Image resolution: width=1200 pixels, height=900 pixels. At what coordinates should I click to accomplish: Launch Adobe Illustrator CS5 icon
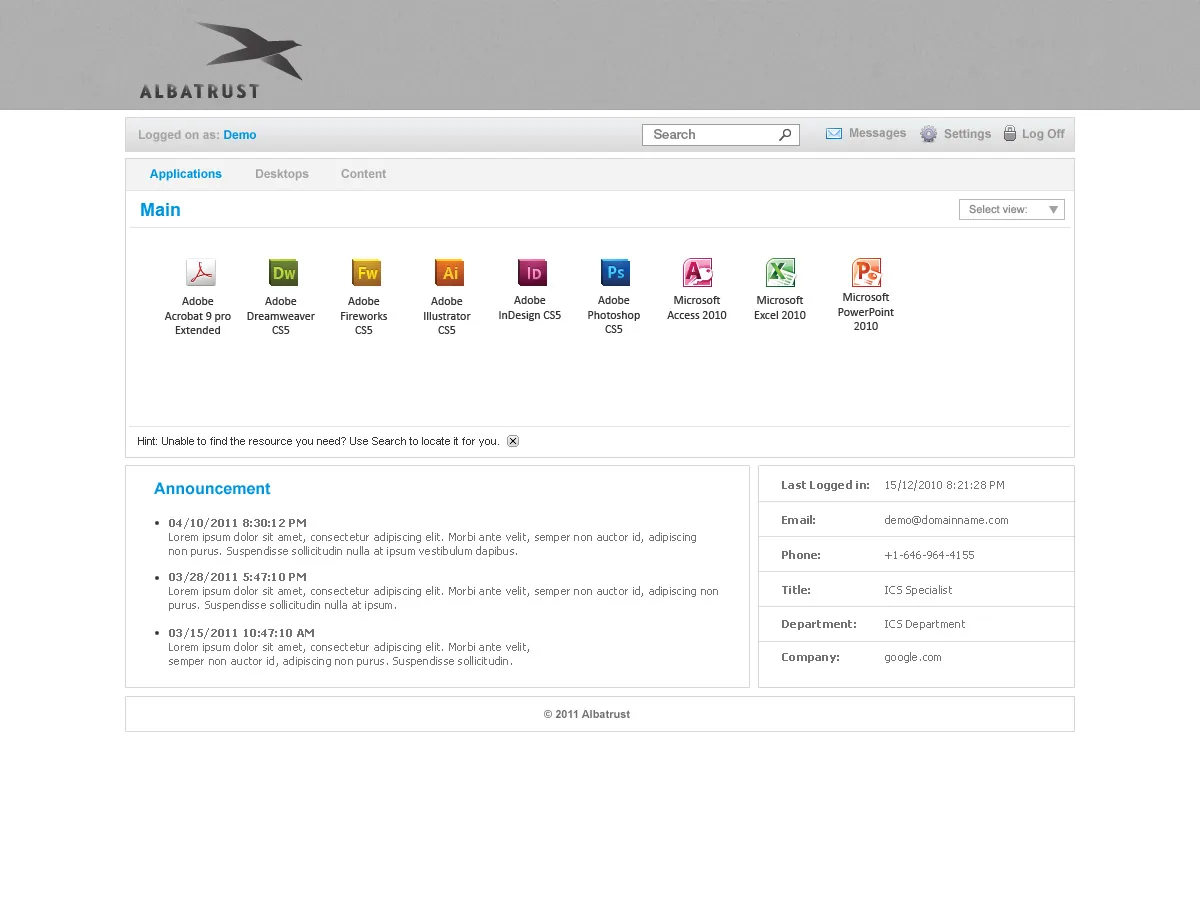click(449, 273)
